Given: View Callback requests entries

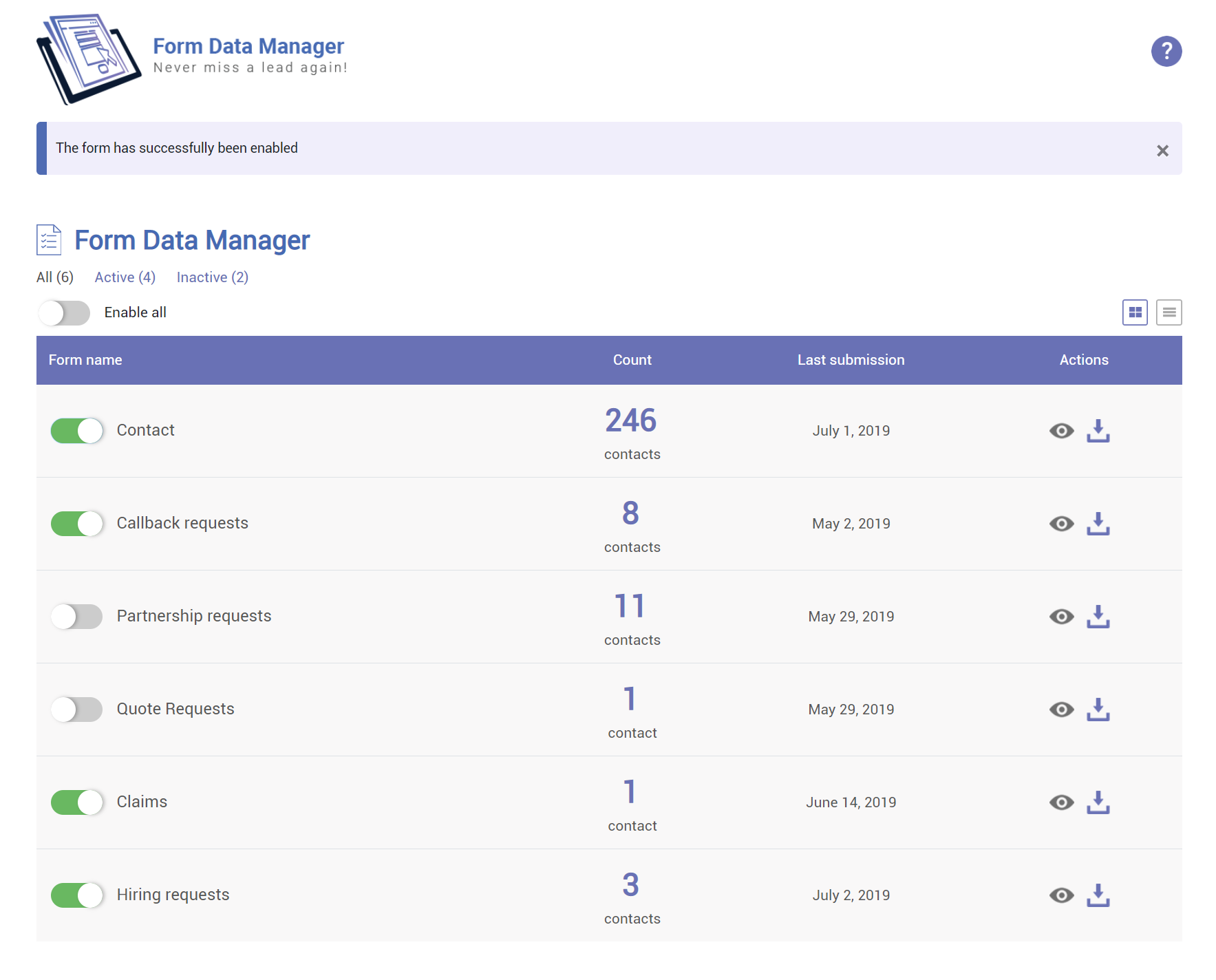Looking at the screenshot, I should pyautogui.click(x=1061, y=524).
